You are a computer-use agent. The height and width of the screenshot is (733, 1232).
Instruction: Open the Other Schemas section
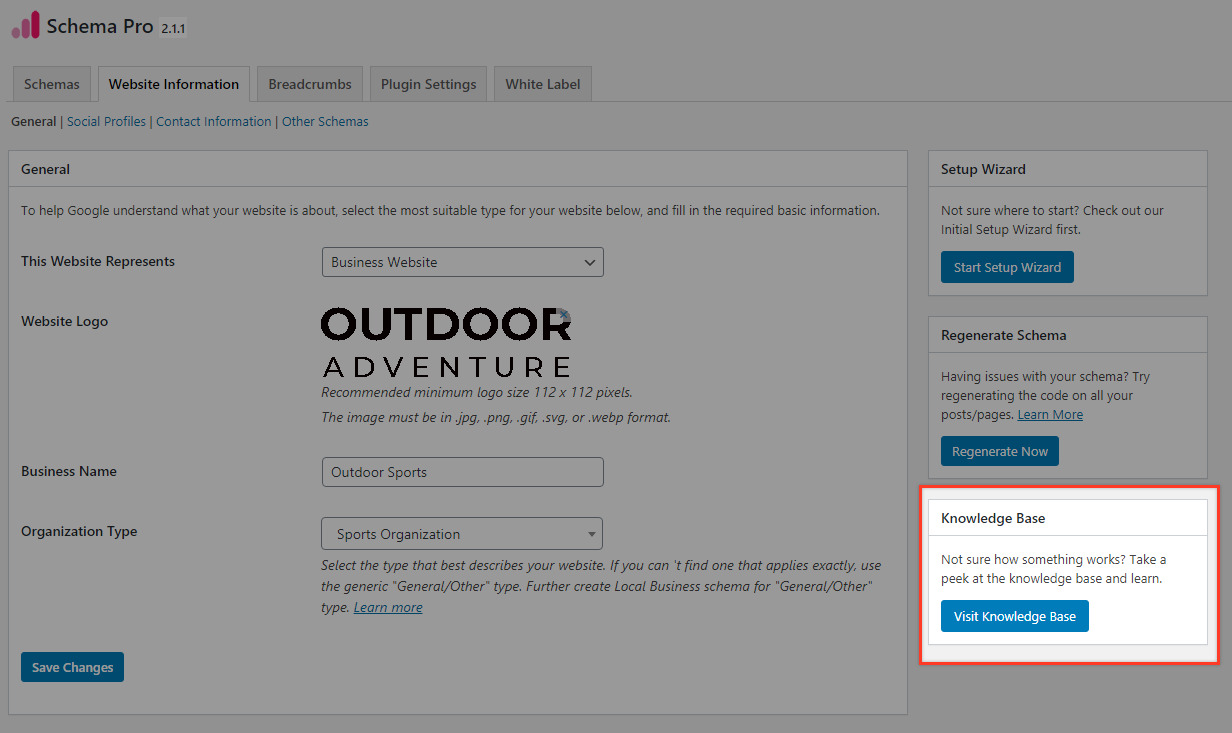point(324,120)
